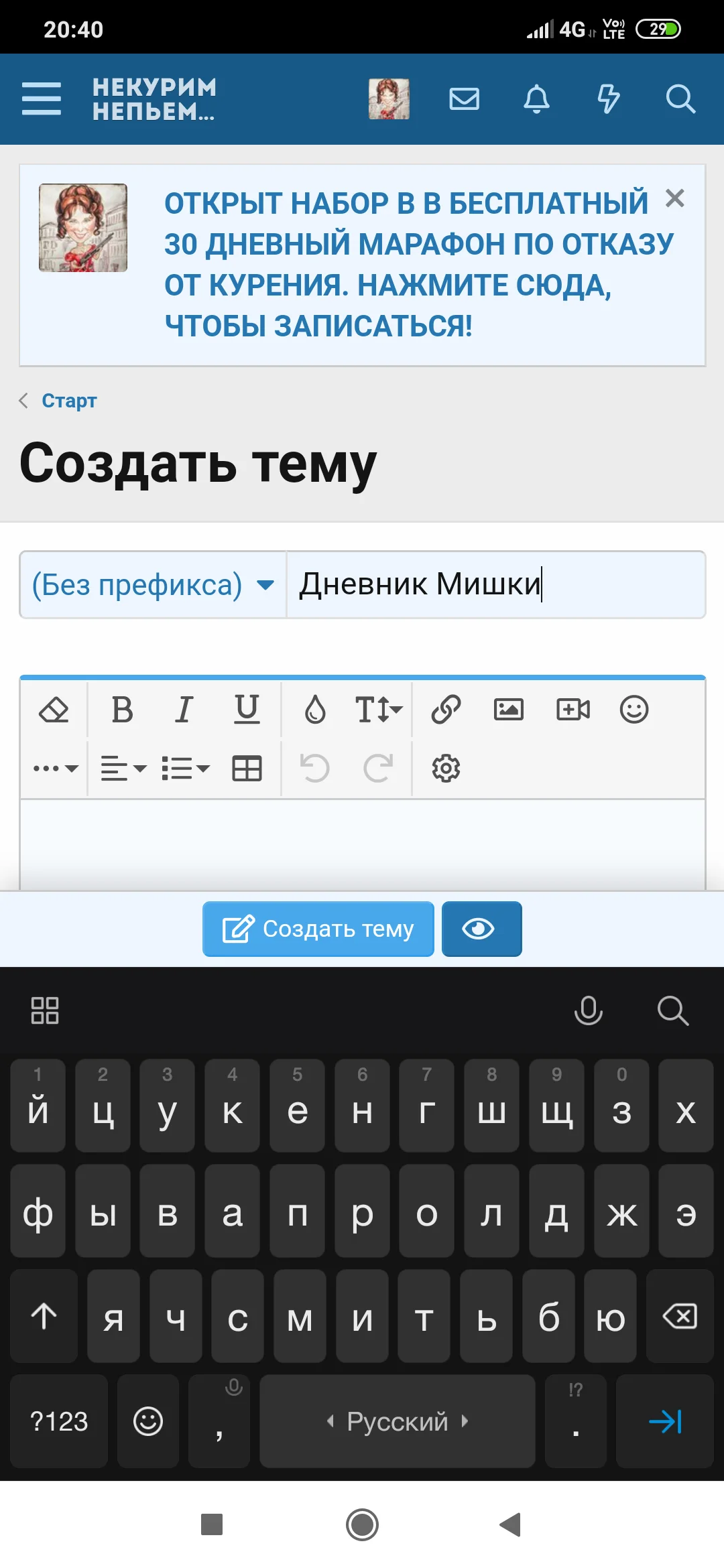Go back to Старт breadcrumb
This screenshot has height=1568, width=724.
[69, 401]
